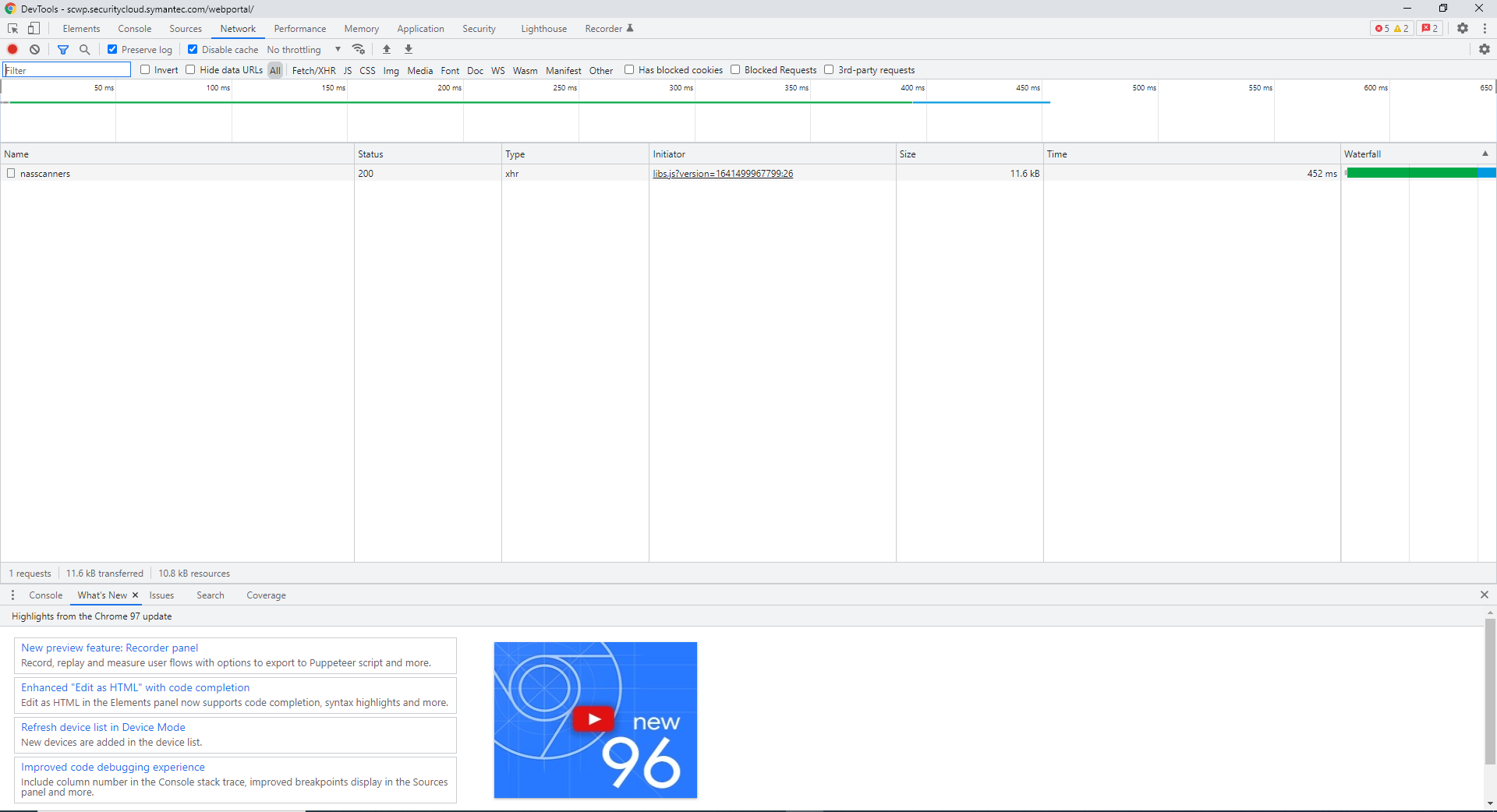Clear the network log
1497x812 pixels.
34,49
